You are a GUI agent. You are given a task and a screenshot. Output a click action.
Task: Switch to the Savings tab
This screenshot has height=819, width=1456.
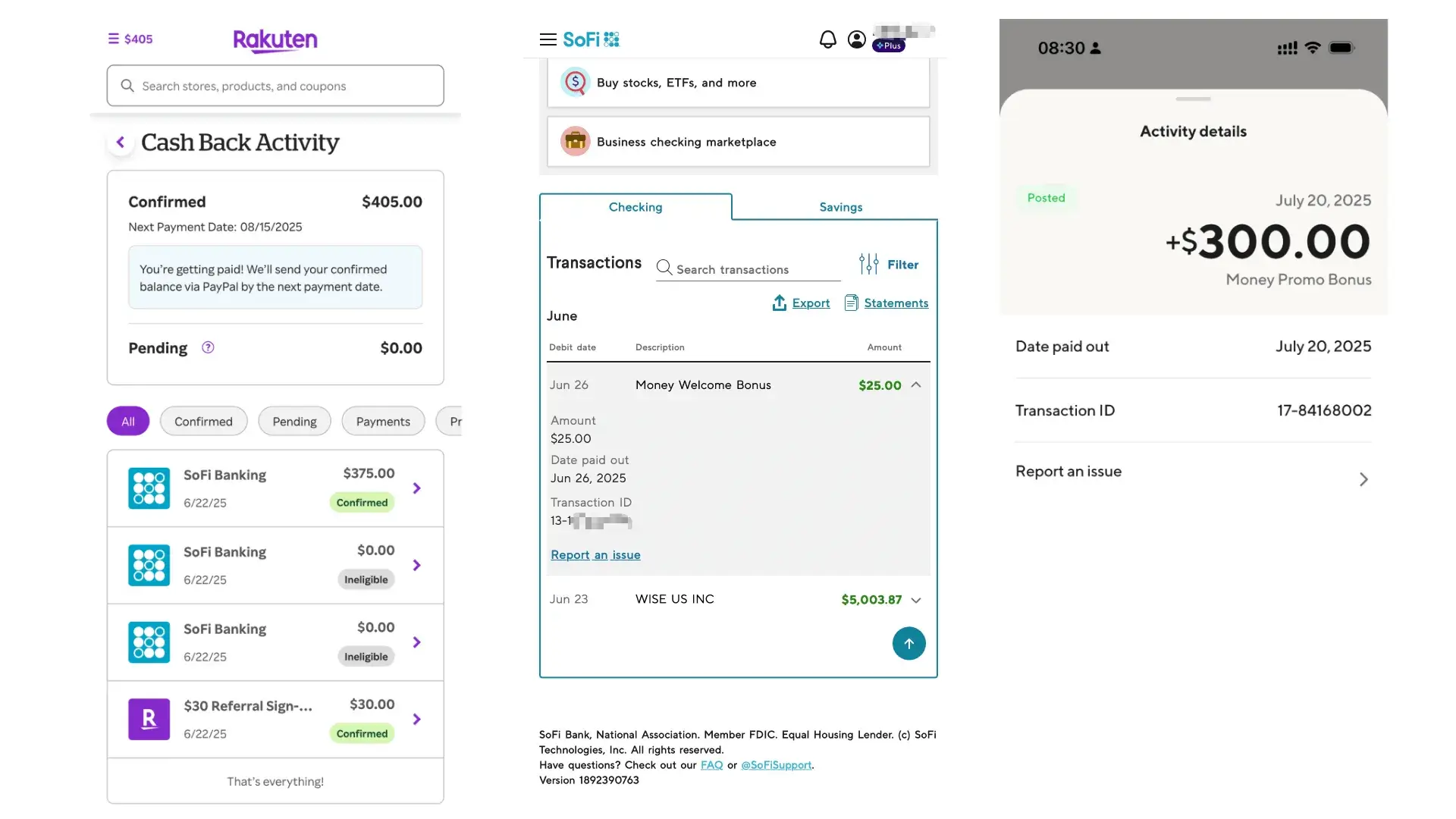point(840,207)
